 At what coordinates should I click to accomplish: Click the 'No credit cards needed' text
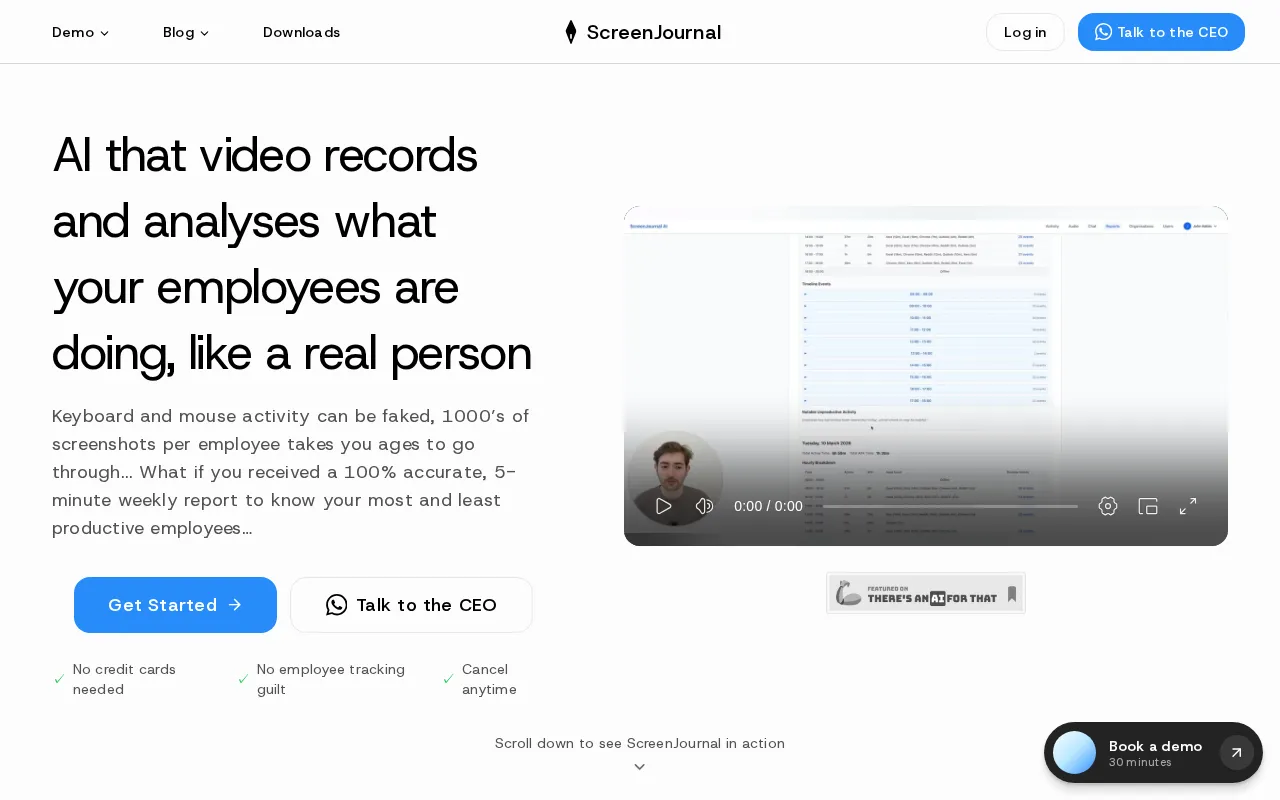point(124,679)
